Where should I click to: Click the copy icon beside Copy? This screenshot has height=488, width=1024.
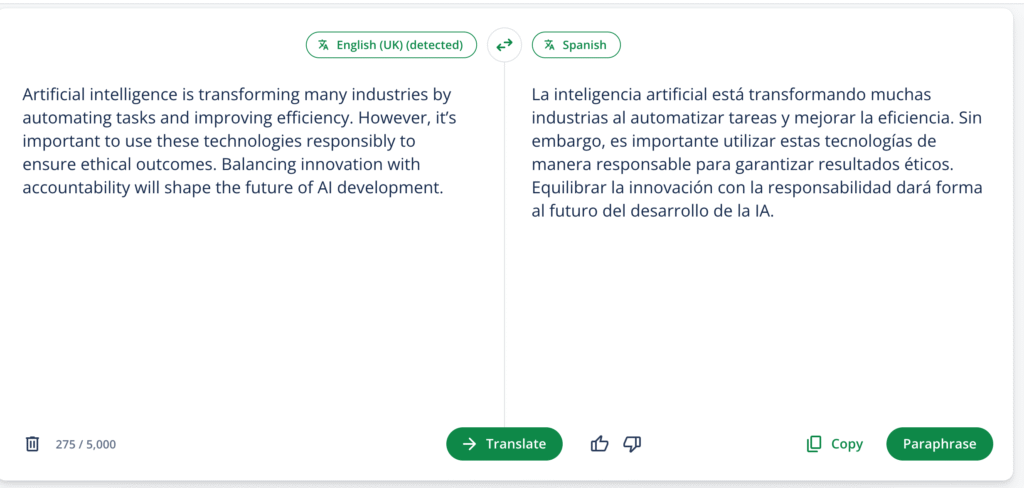coord(813,444)
